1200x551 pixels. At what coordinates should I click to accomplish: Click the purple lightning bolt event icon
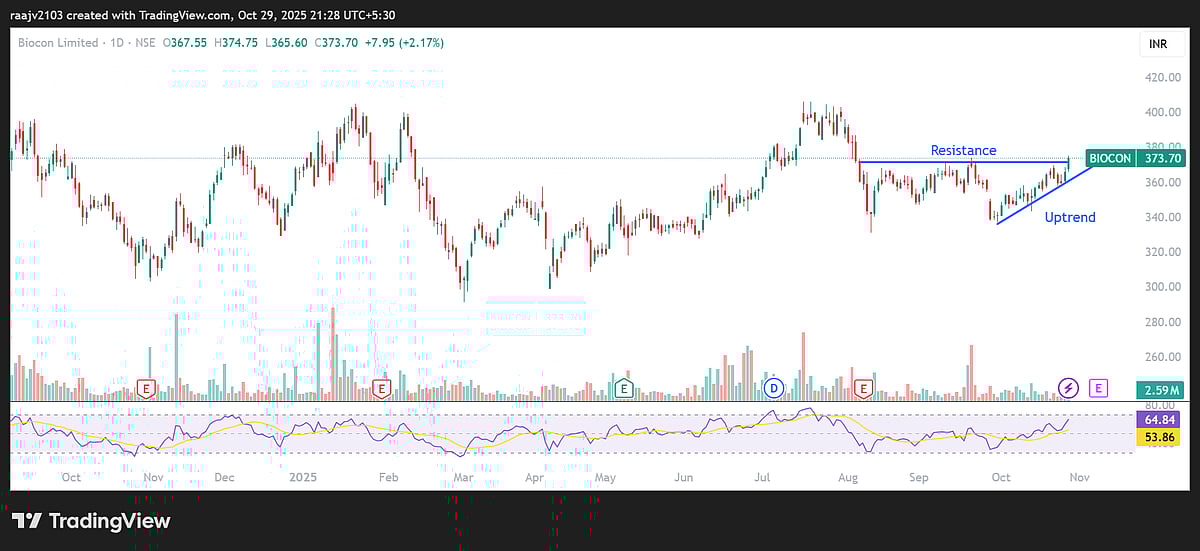[1068, 387]
